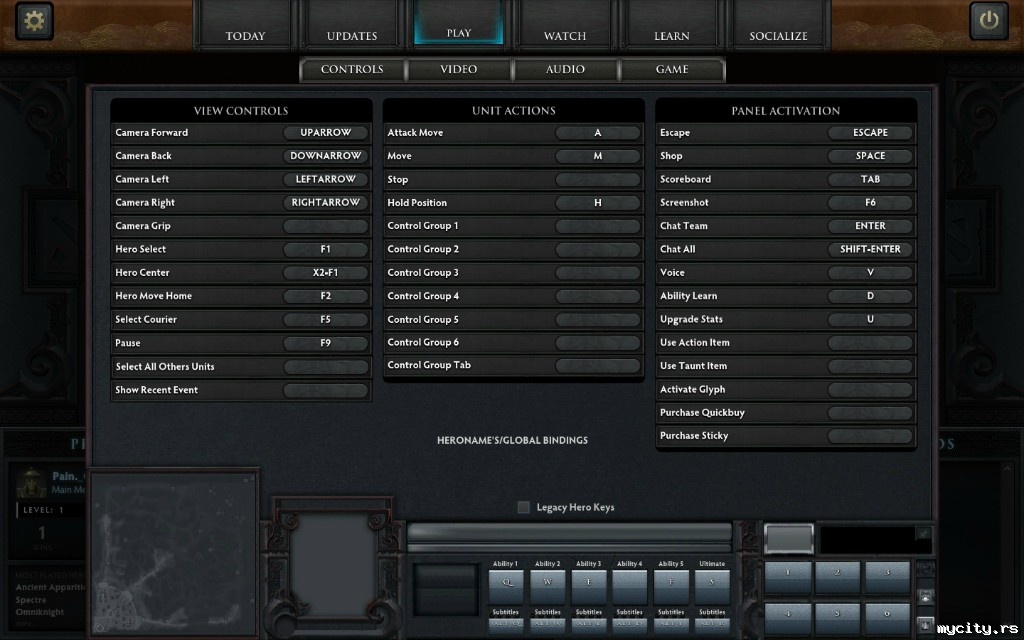Open the Today tab

245,26
